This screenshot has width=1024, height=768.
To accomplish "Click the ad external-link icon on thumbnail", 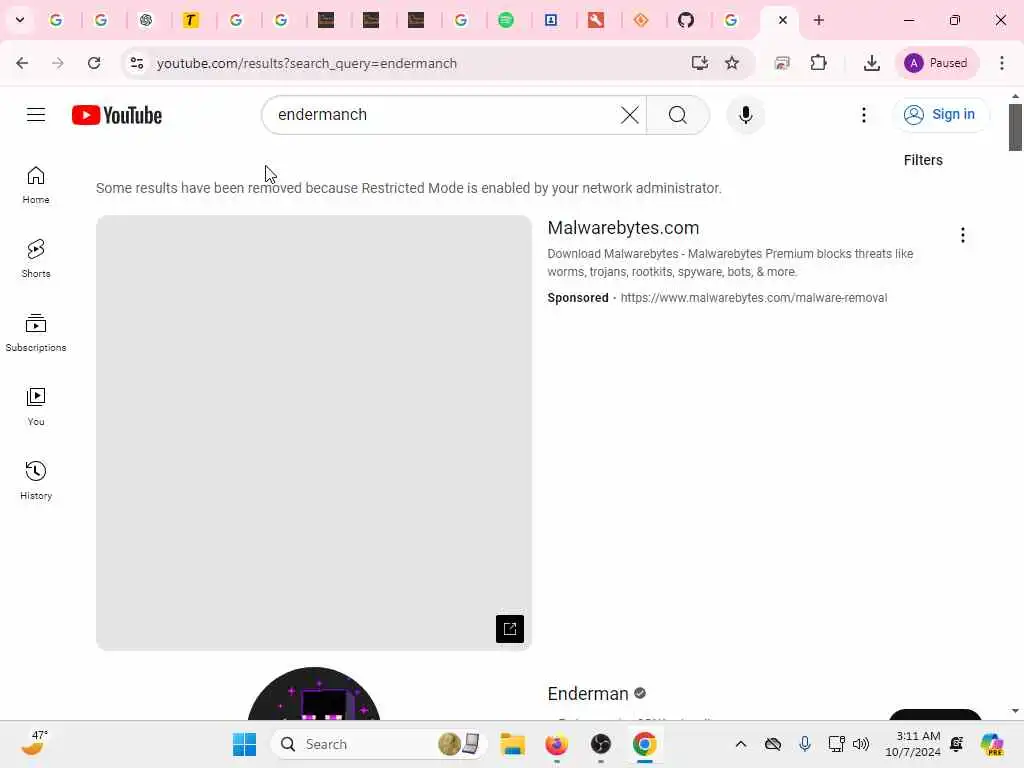I will pos(509,629).
